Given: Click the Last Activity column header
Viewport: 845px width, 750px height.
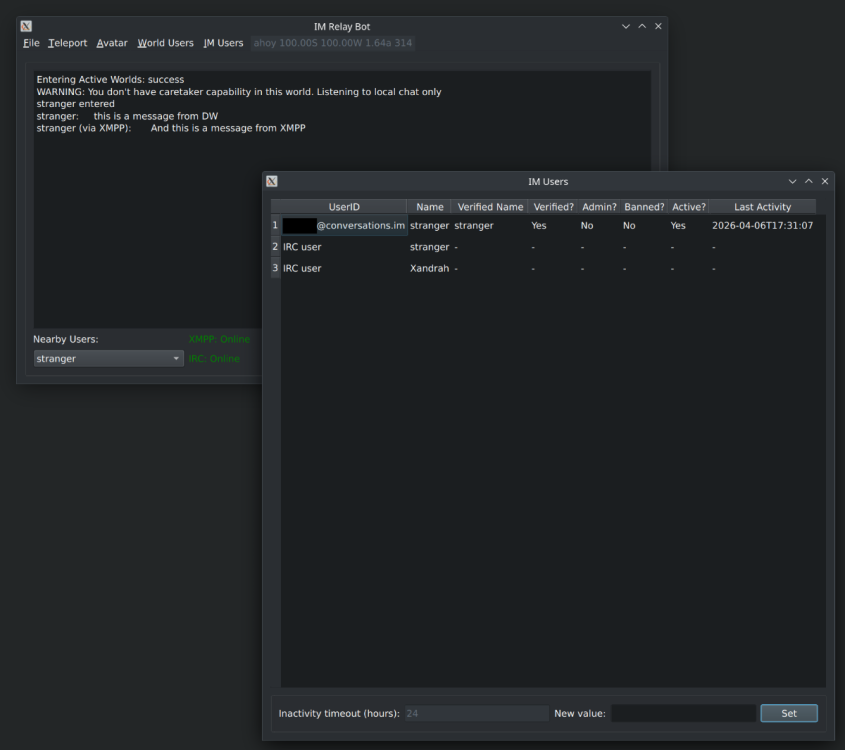Looking at the screenshot, I should 762,206.
